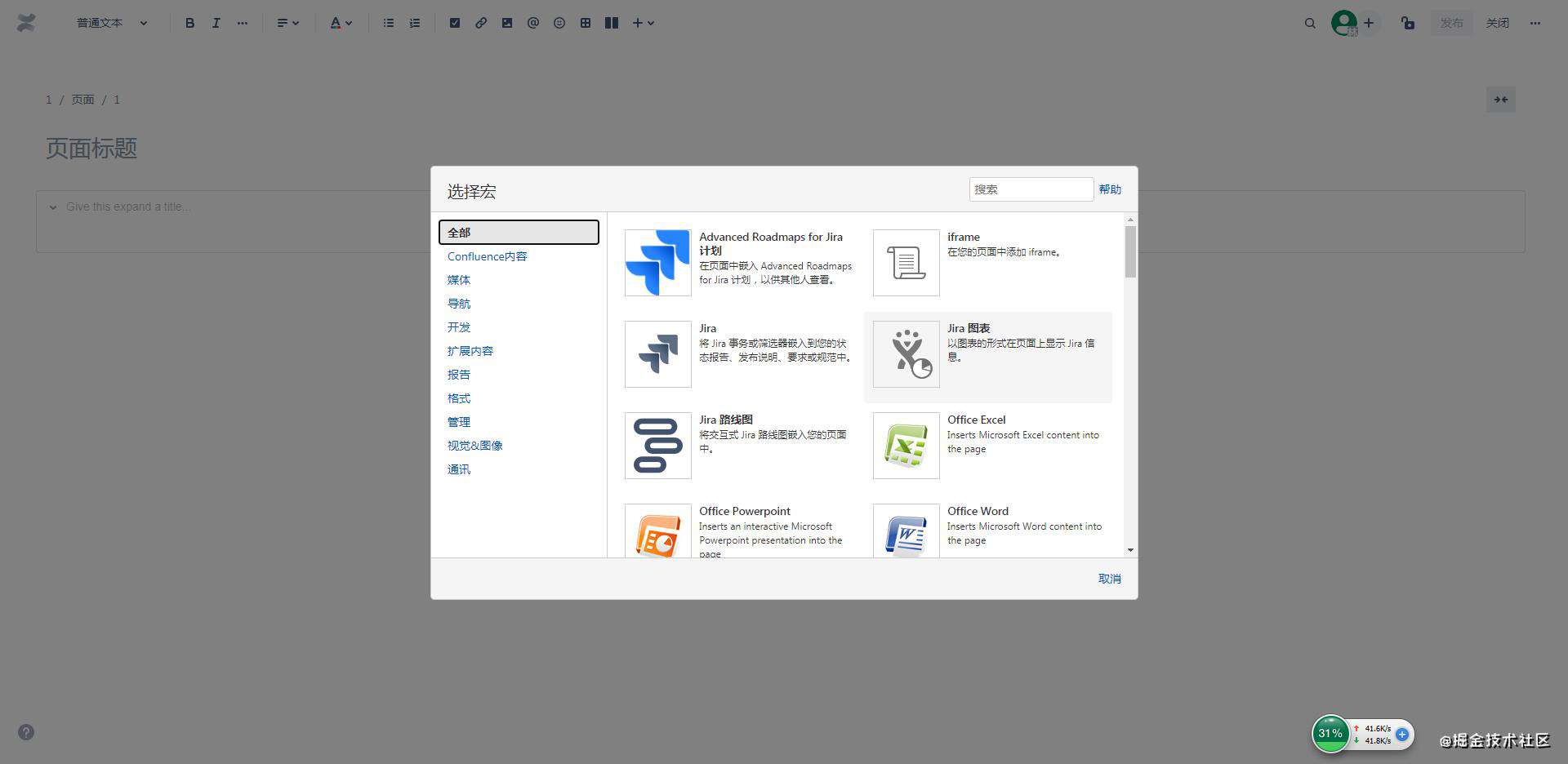Select the 报告 category
Screen dimensions: 1568x764
459,375
